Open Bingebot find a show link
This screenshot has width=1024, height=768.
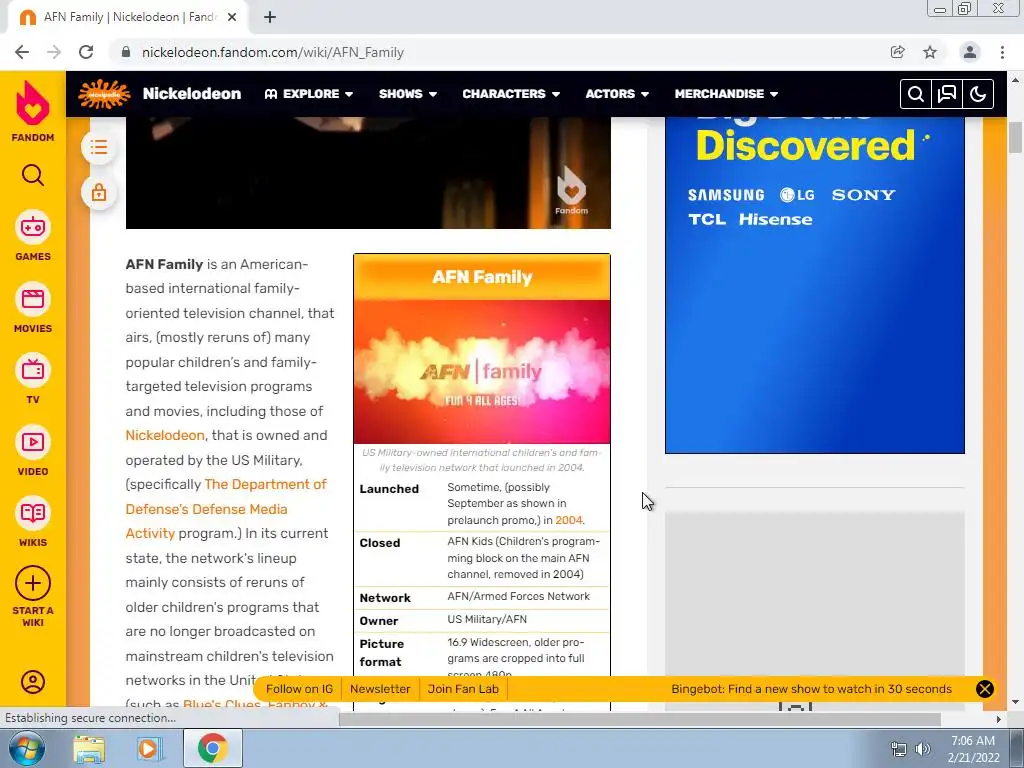pyautogui.click(x=811, y=689)
